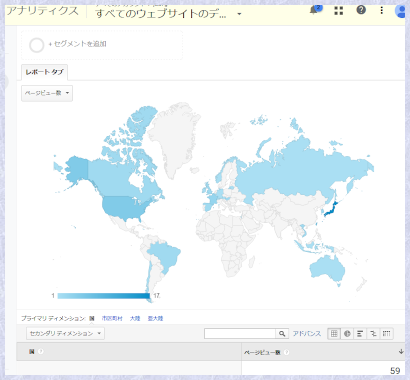Image resolution: width=410 pixels, height=380 pixels.
Task: Click the legend maximum value 17
Action: pos(157,296)
